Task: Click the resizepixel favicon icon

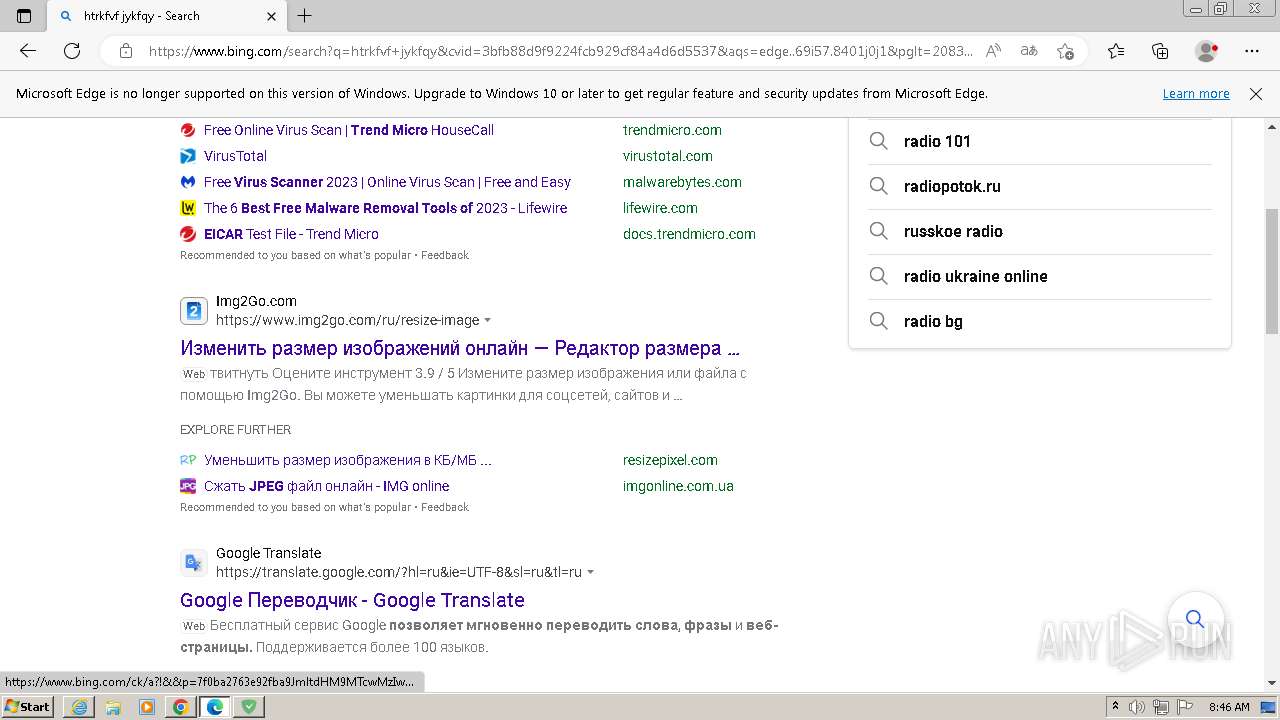Action: tap(188, 460)
